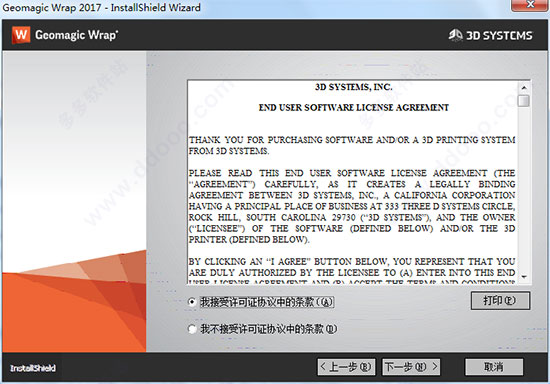Click the paragraph starting THANK YOU FOR PURCHASING
The image size is (550, 384).
tap(352, 146)
